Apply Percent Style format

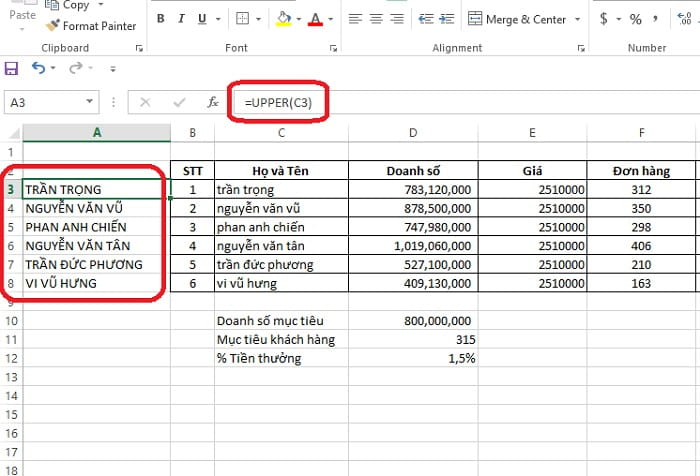[635, 19]
